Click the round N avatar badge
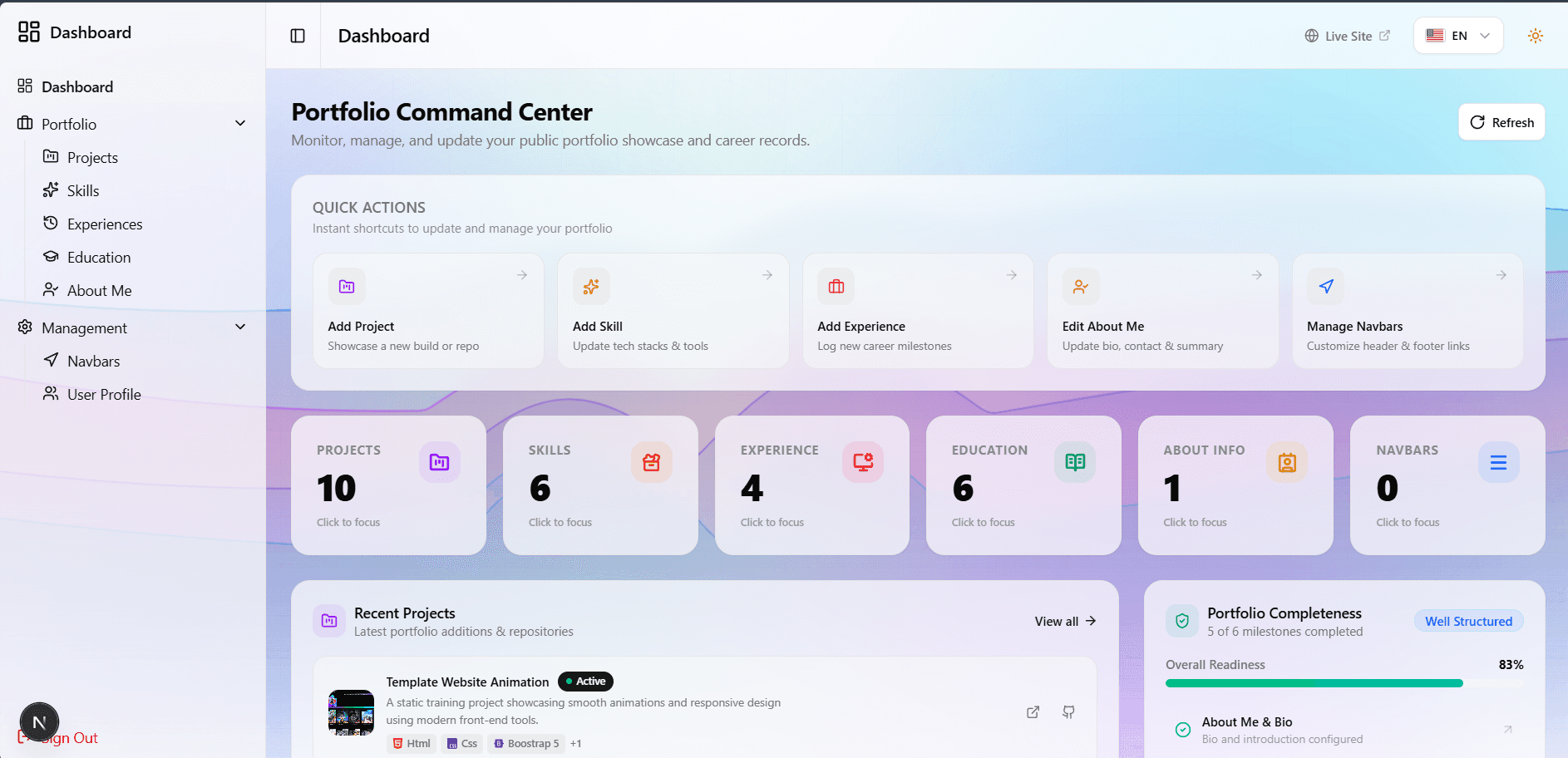 39,722
